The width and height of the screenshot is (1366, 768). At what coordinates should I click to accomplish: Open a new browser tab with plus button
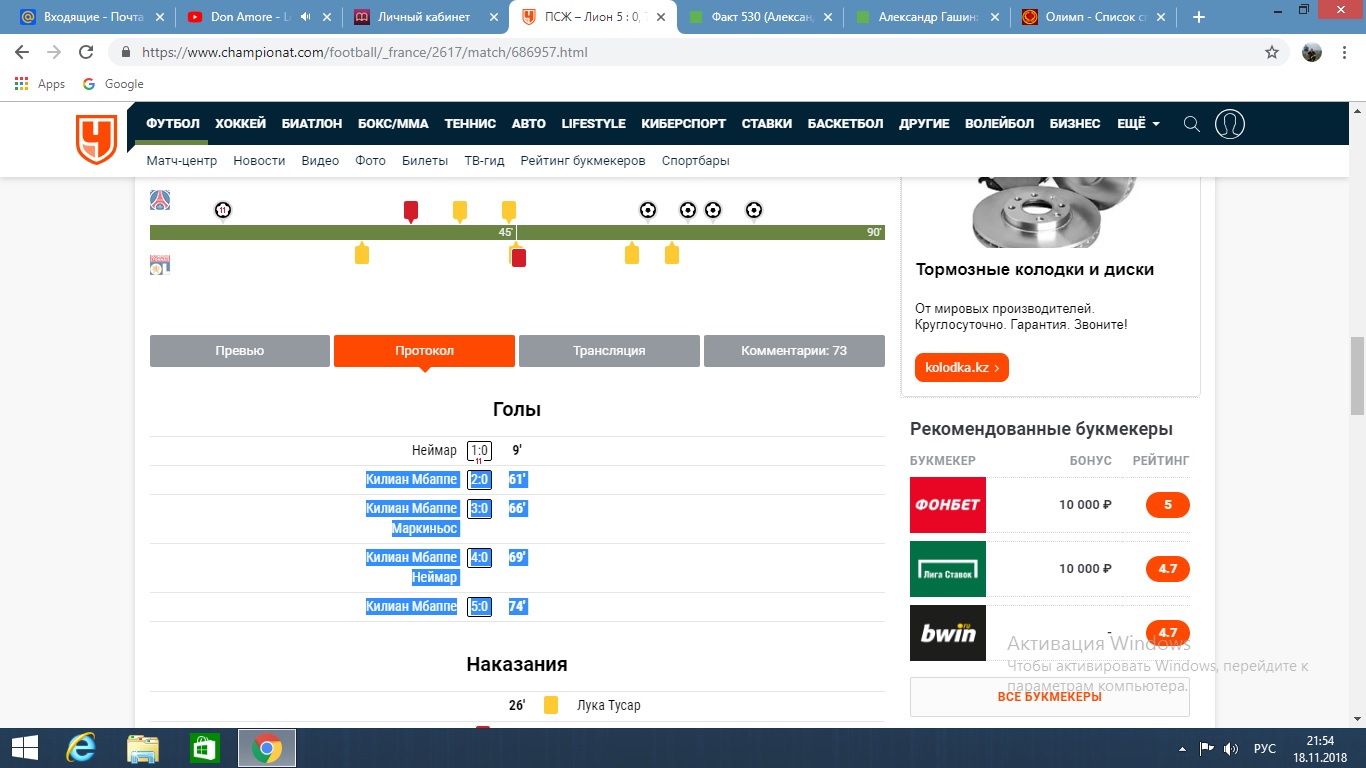(1199, 17)
